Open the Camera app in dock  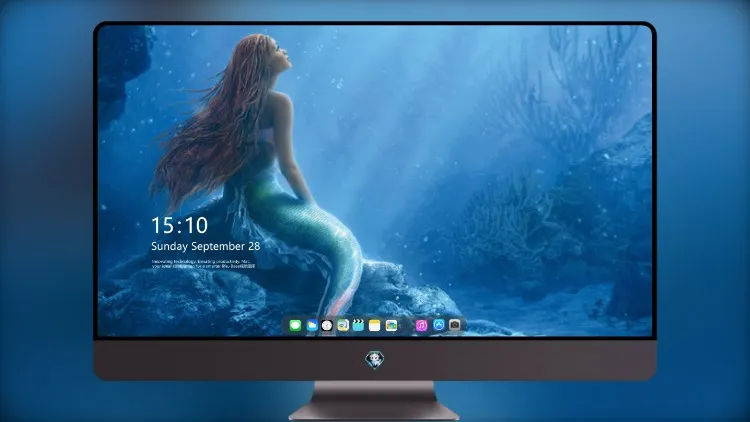point(455,325)
